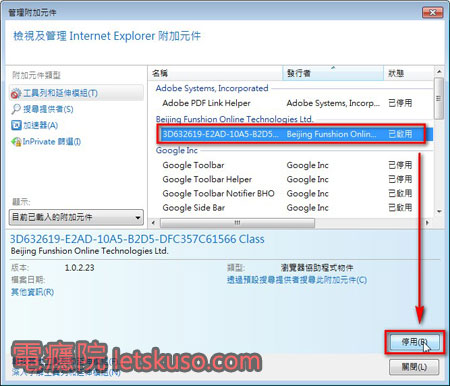450x386 pixels.
Task: Click the horizontal scrollbar thumb
Action: [x=237, y=223]
